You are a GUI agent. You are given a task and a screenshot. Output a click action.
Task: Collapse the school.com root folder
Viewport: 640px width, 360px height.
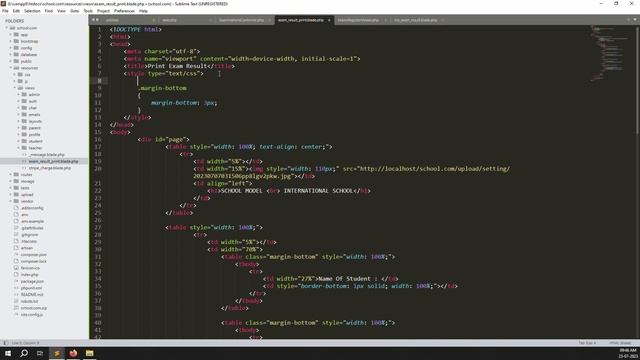(7, 28)
